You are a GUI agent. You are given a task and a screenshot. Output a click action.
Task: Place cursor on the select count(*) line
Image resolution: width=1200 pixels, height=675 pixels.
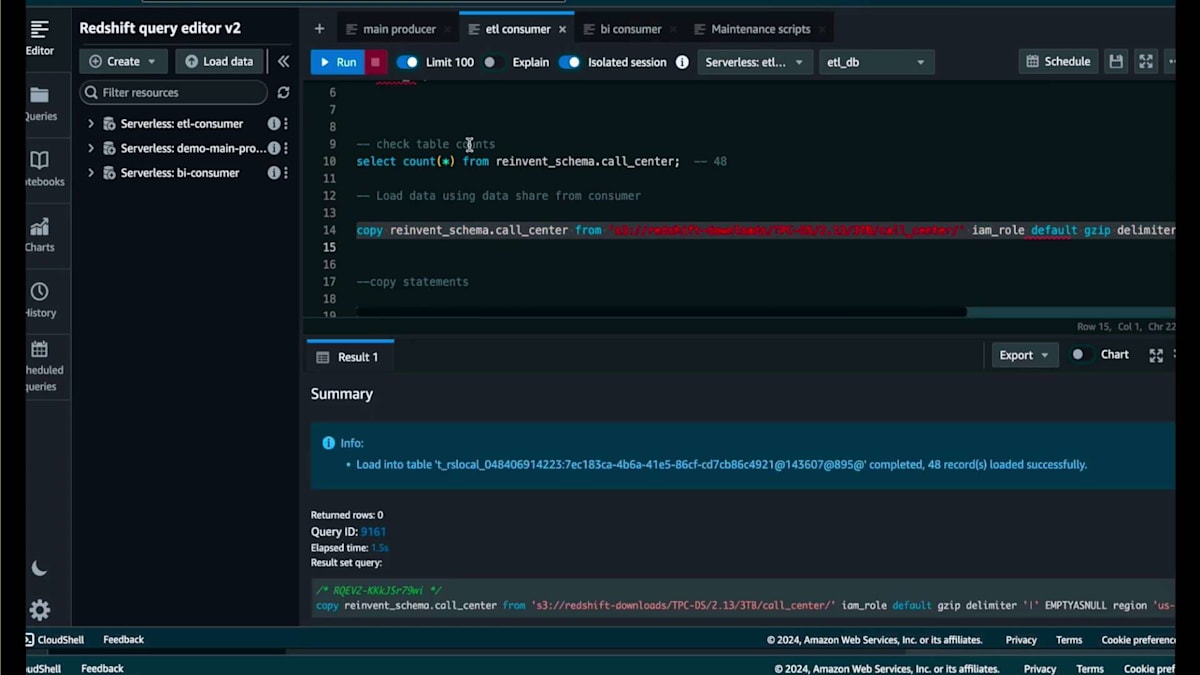[x=541, y=161]
